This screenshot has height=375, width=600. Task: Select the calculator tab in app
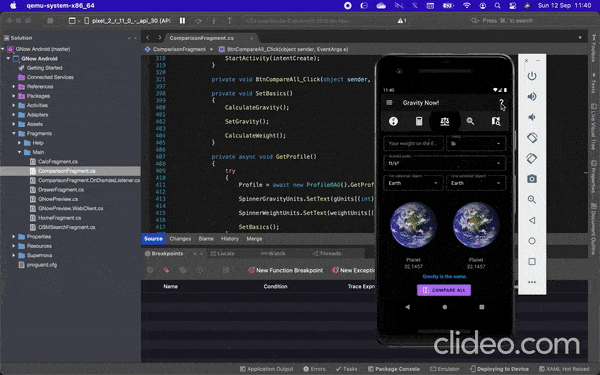(419, 121)
